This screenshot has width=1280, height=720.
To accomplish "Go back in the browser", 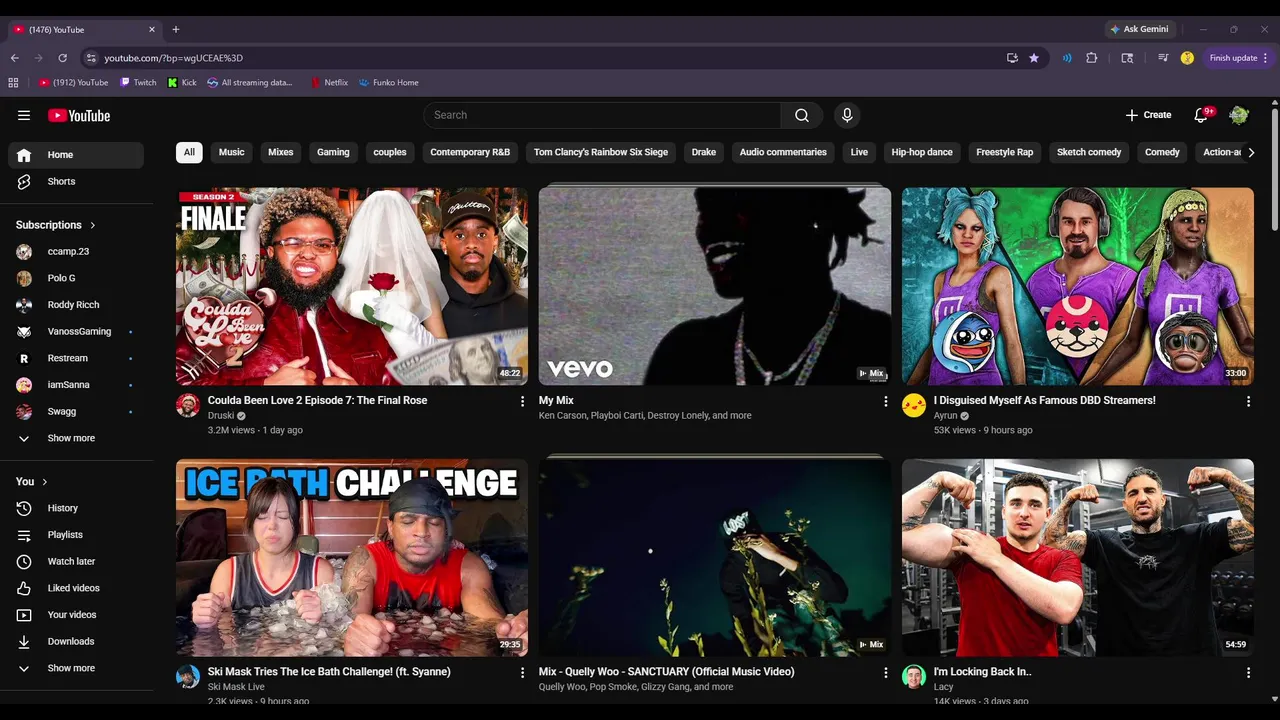I will click(x=15, y=58).
